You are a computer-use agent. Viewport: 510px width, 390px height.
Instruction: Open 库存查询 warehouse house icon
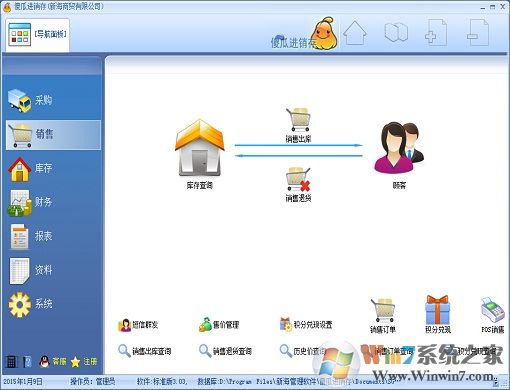(200, 154)
